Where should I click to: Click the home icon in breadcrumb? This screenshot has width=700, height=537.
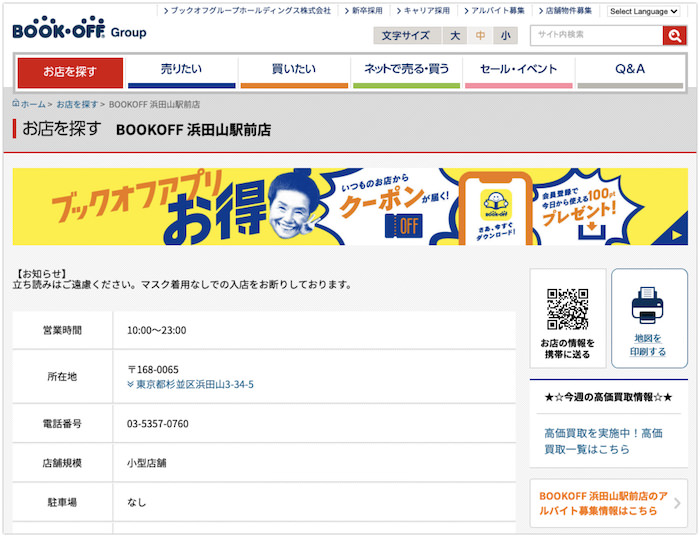[x=16, y=104]
